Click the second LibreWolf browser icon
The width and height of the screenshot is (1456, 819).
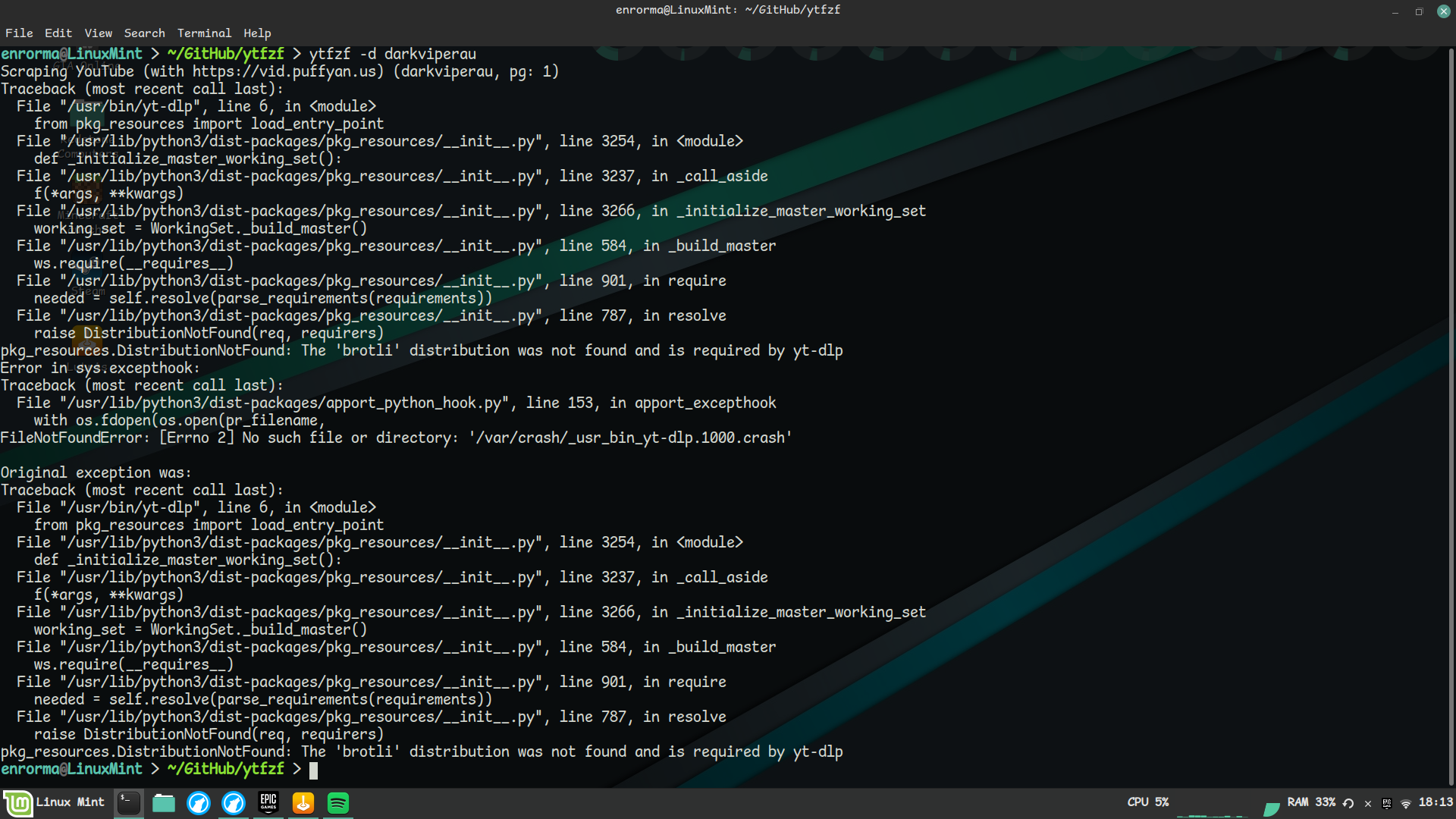click(x=234, y=802)
